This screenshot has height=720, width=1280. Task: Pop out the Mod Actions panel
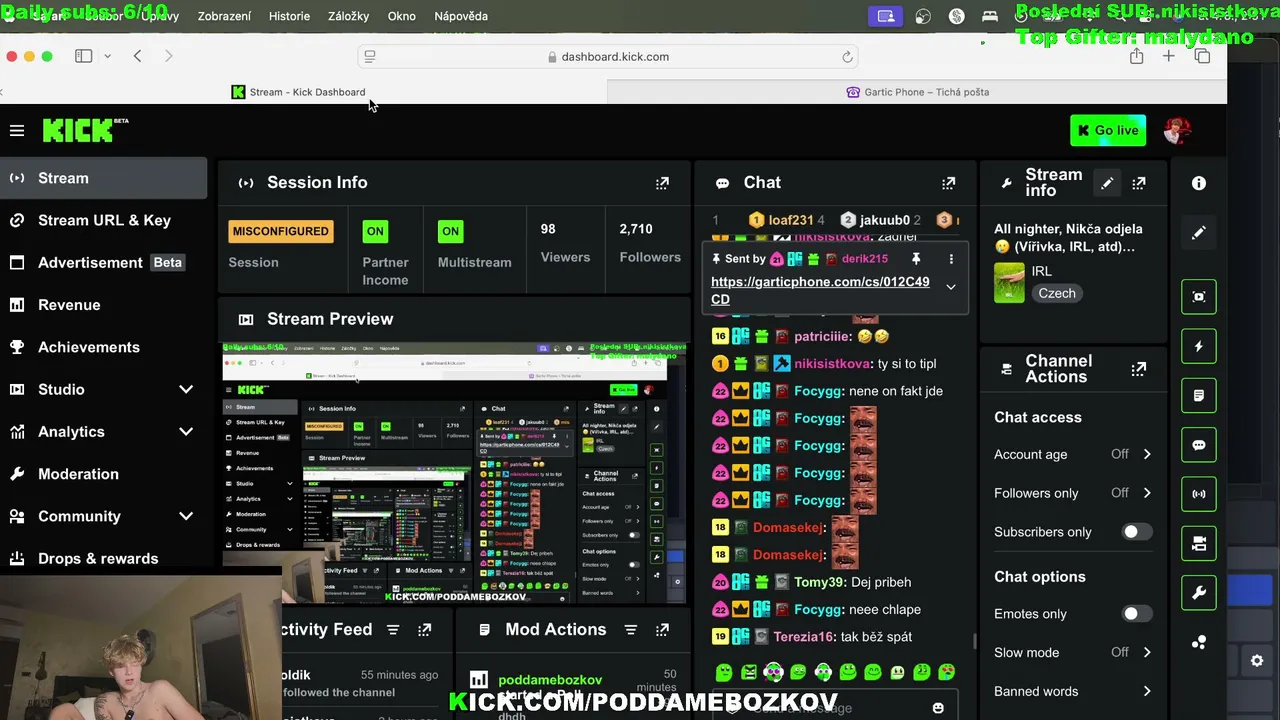click(662, 630)
